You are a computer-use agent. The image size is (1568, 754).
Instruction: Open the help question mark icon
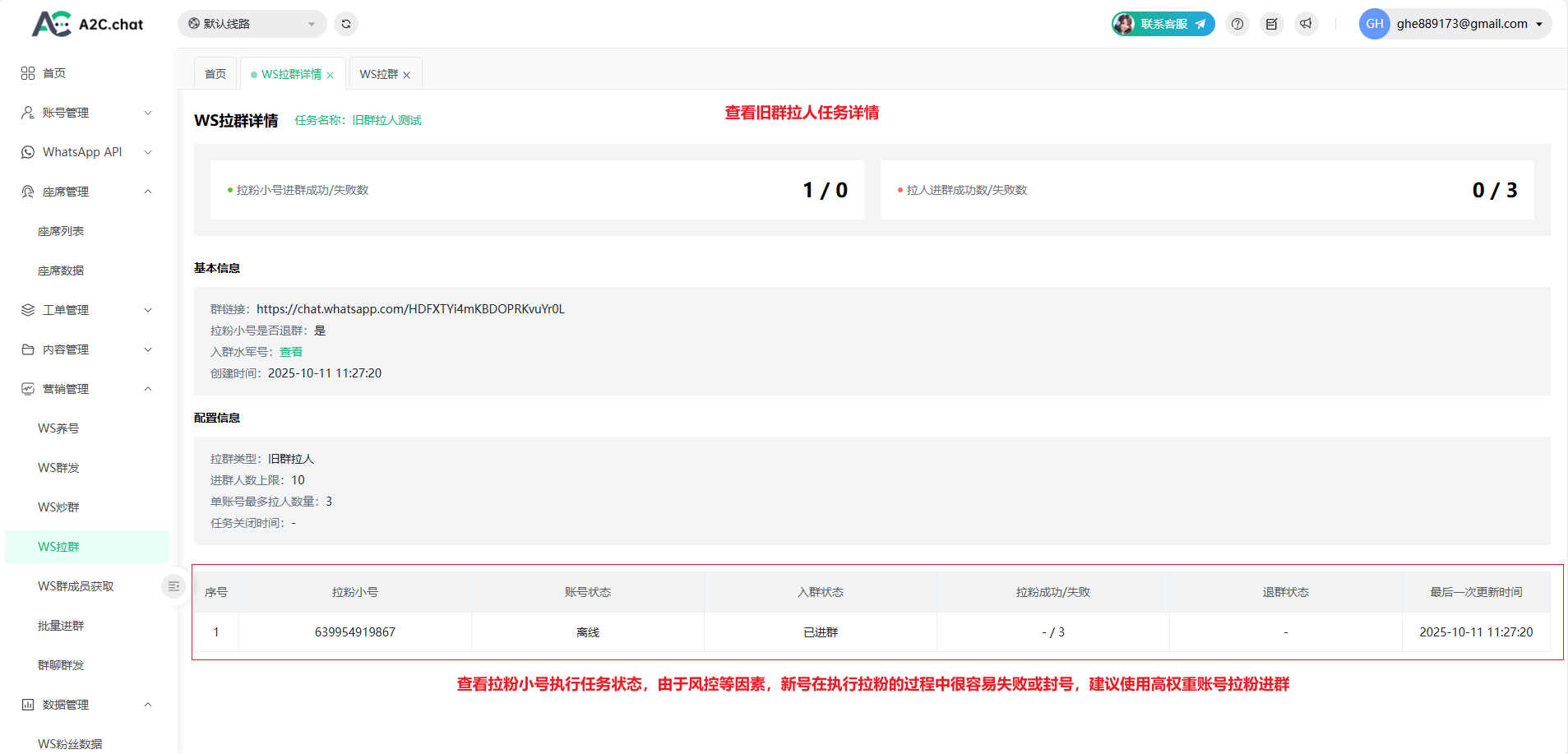(x=1237, y=24)
